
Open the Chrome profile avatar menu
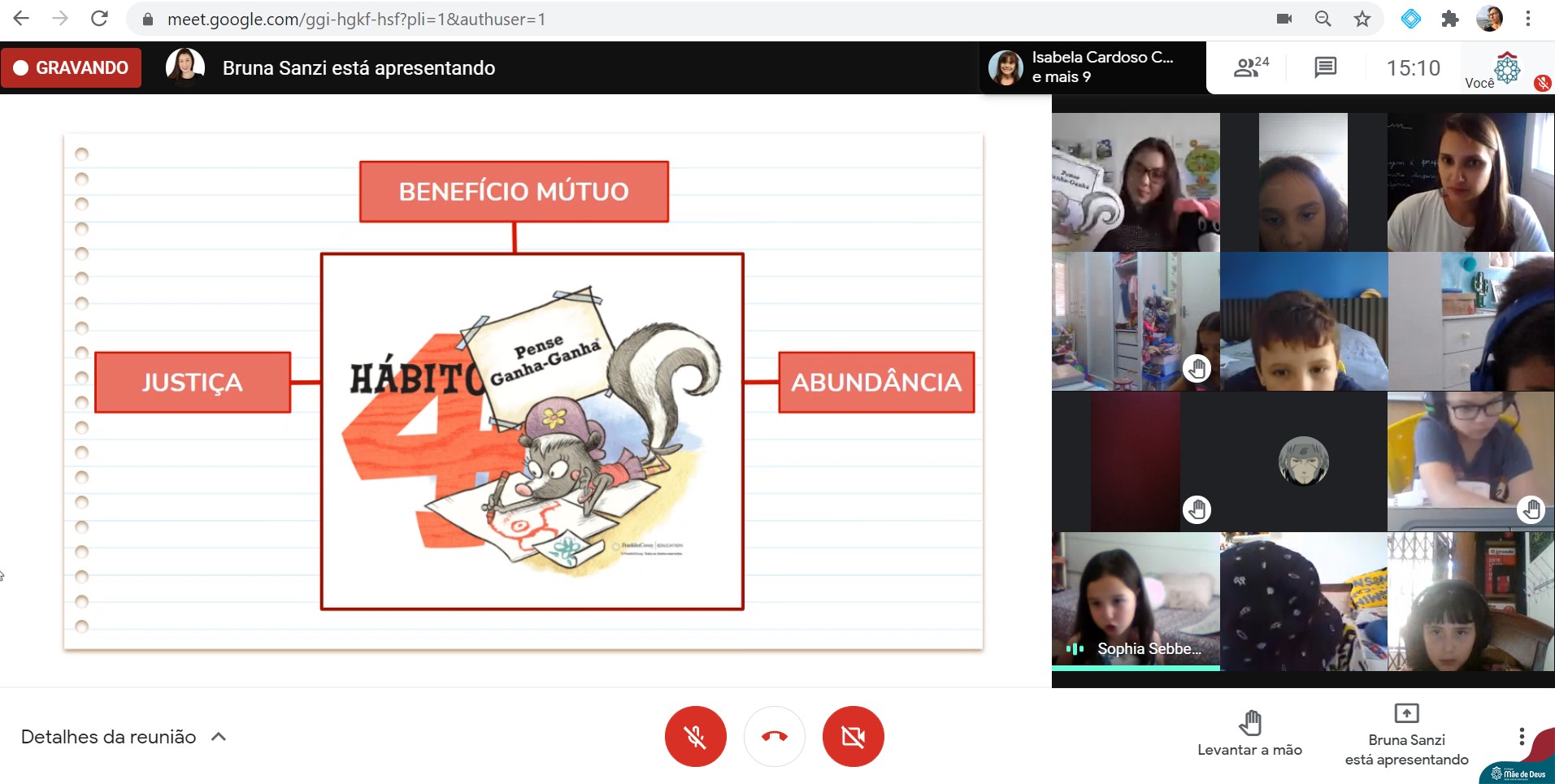pos(1489,19)
